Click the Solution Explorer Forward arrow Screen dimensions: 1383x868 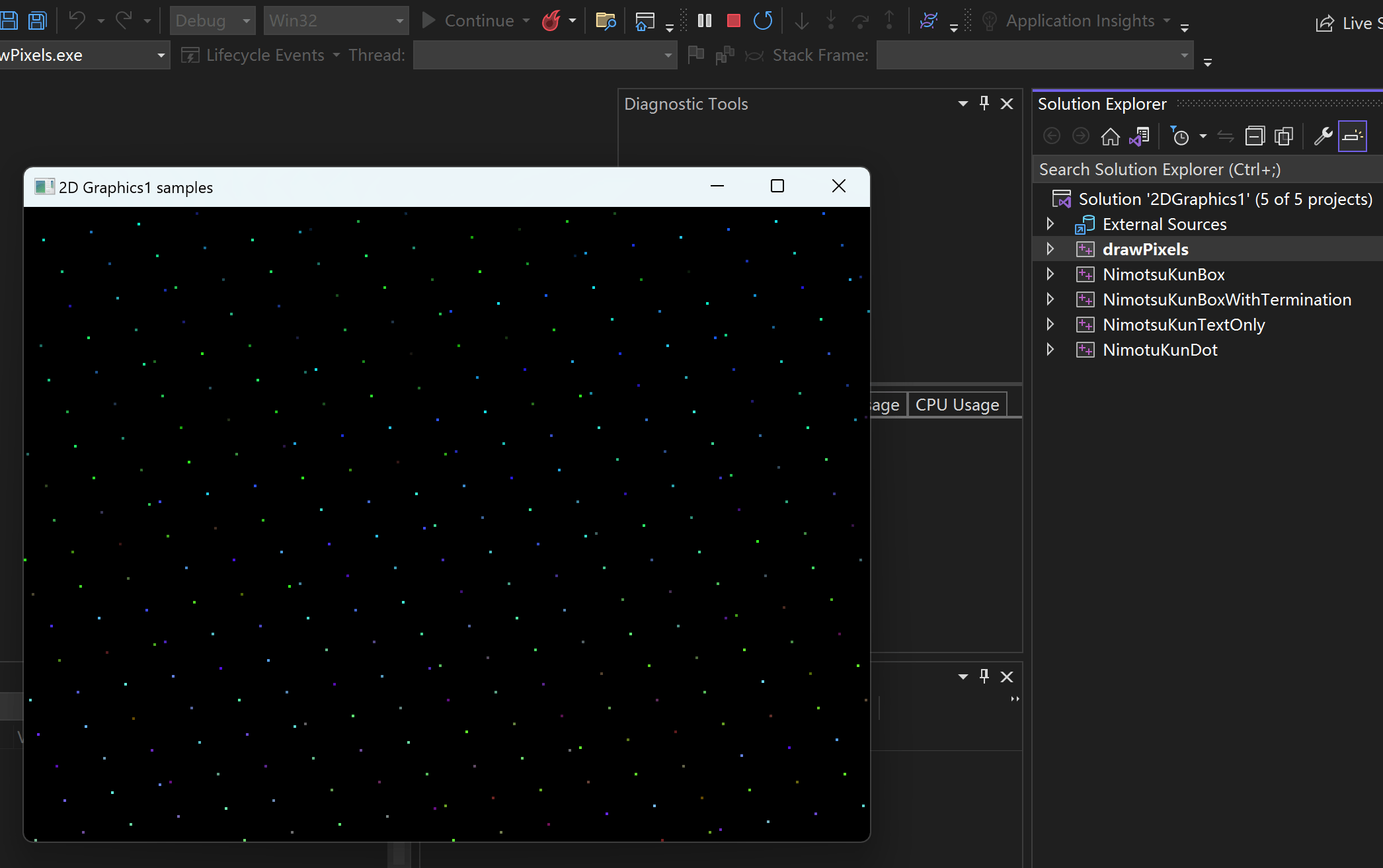click(x=1081, y=136)
